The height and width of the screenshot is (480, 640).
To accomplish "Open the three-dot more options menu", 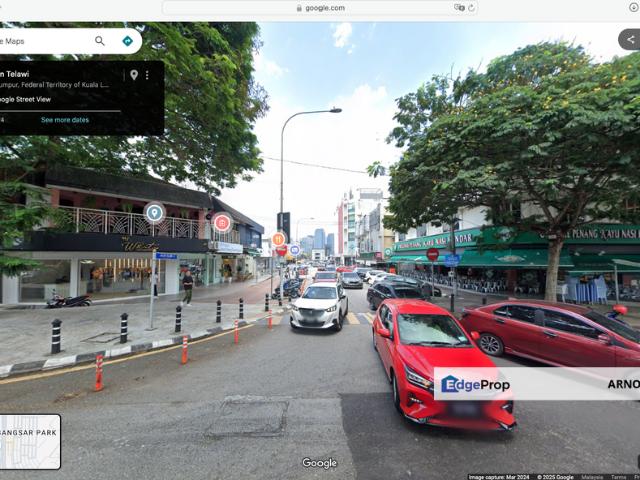I will click(x=147, y=75).
